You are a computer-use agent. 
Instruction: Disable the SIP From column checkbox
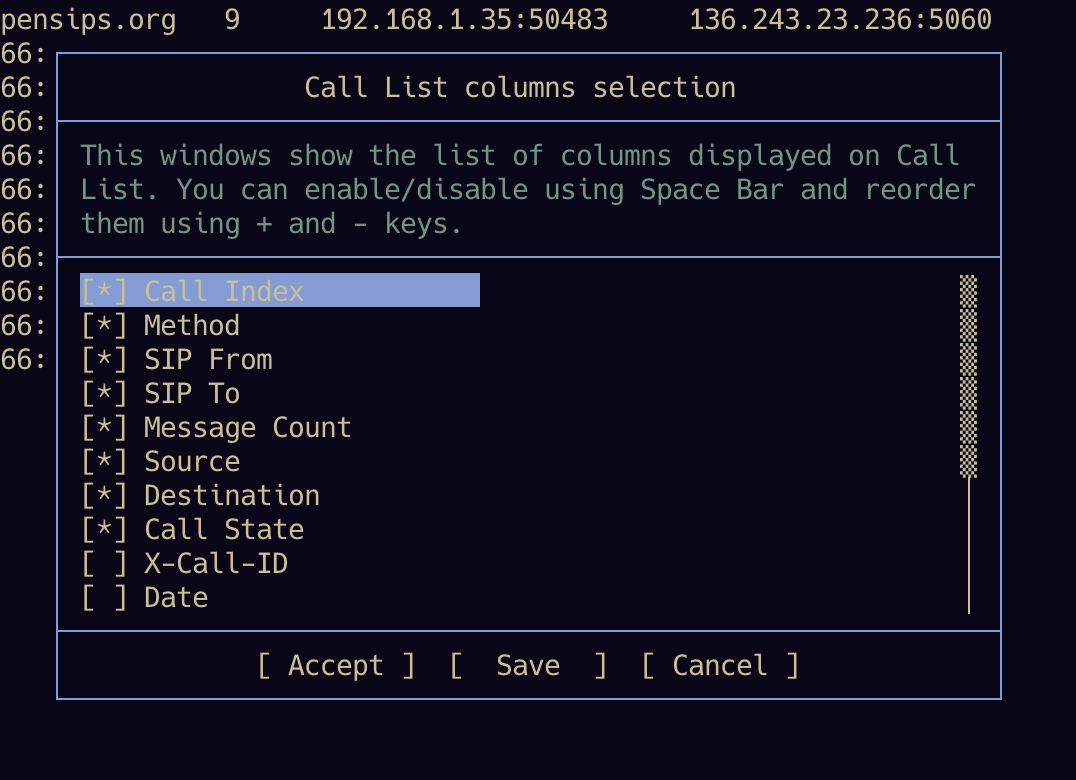104,359
